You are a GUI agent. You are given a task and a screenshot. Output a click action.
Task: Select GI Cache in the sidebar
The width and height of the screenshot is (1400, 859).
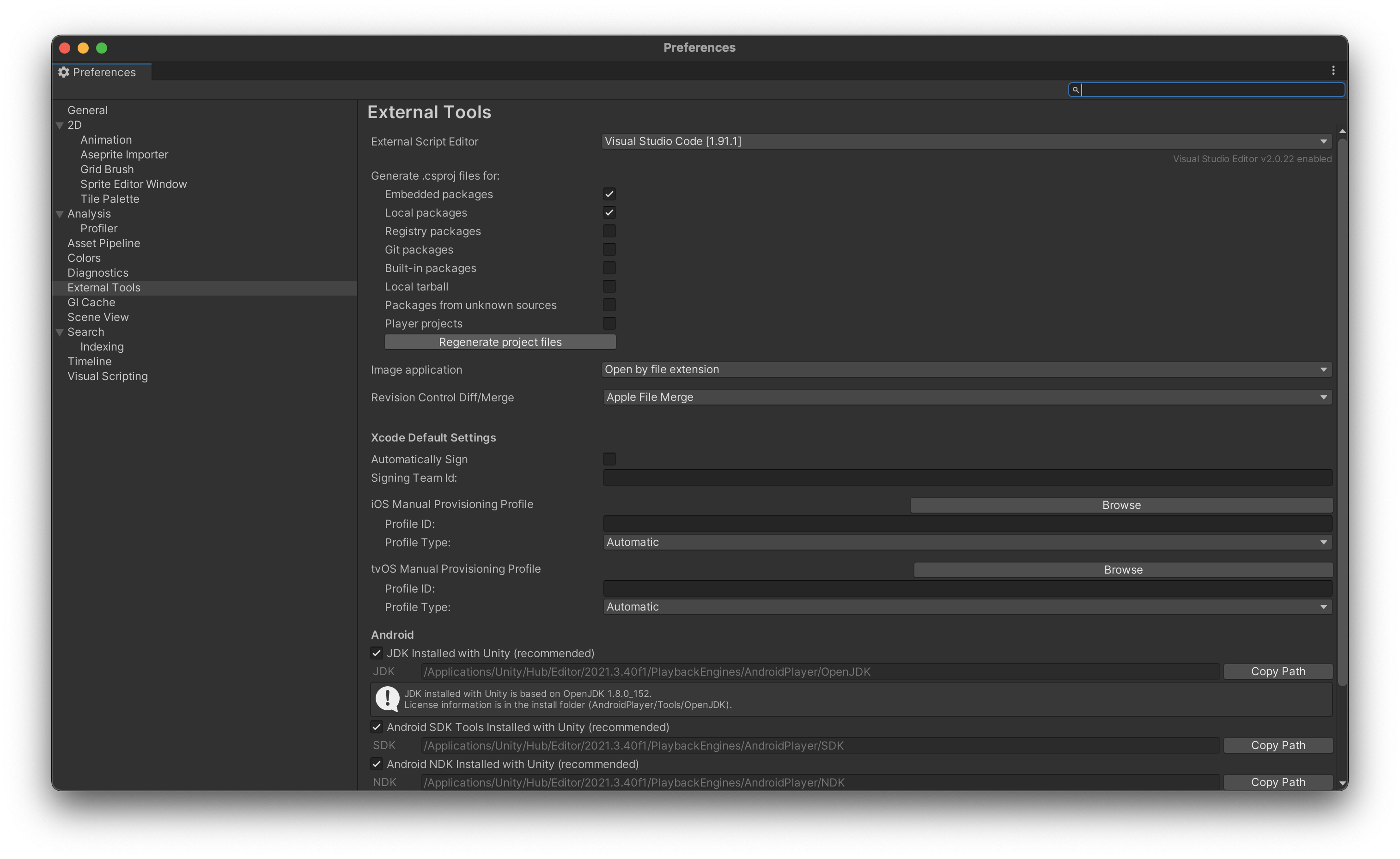pos(91,302)
